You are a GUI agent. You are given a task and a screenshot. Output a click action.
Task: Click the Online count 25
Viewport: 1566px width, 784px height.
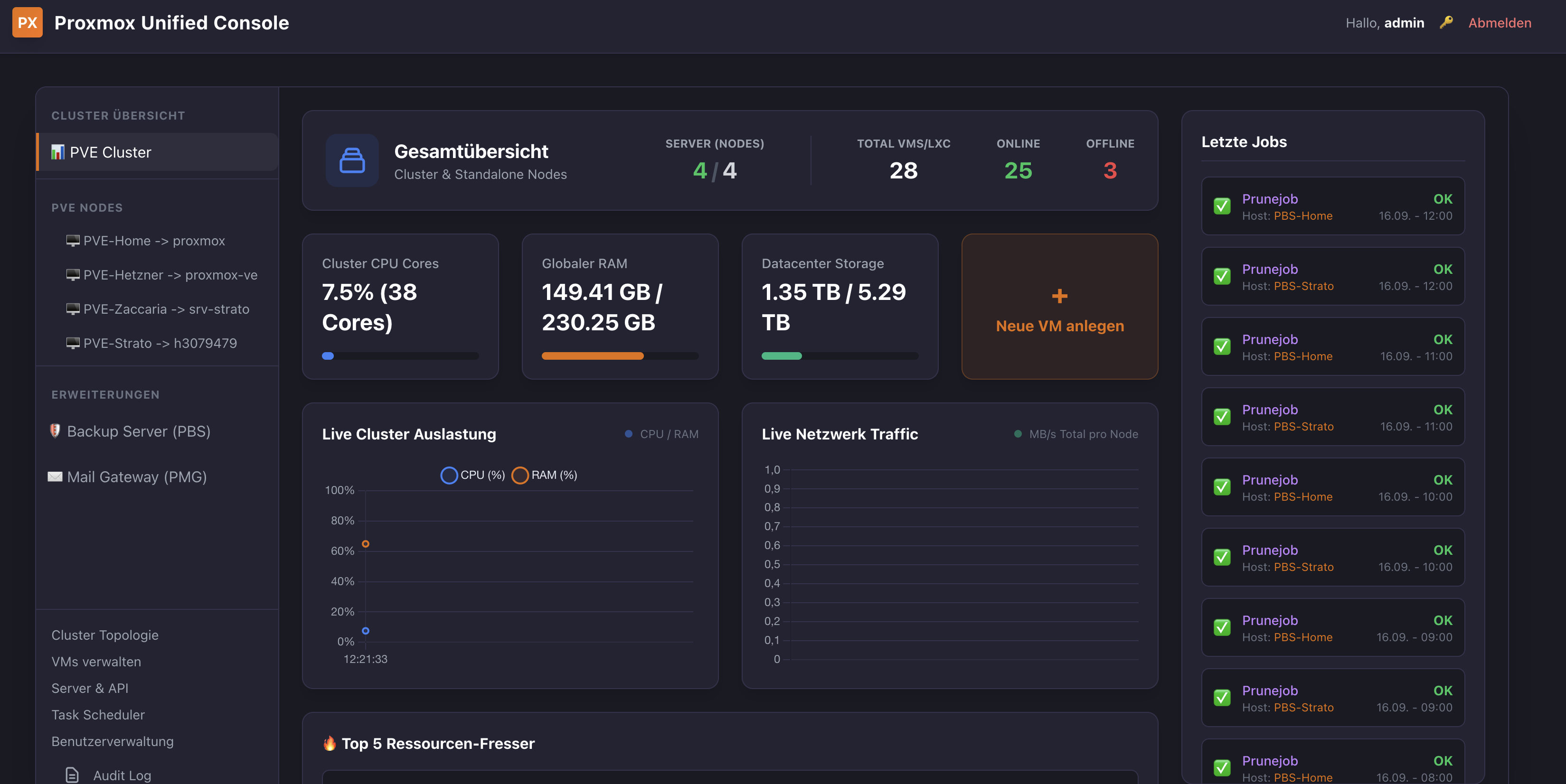(1018, 170)
